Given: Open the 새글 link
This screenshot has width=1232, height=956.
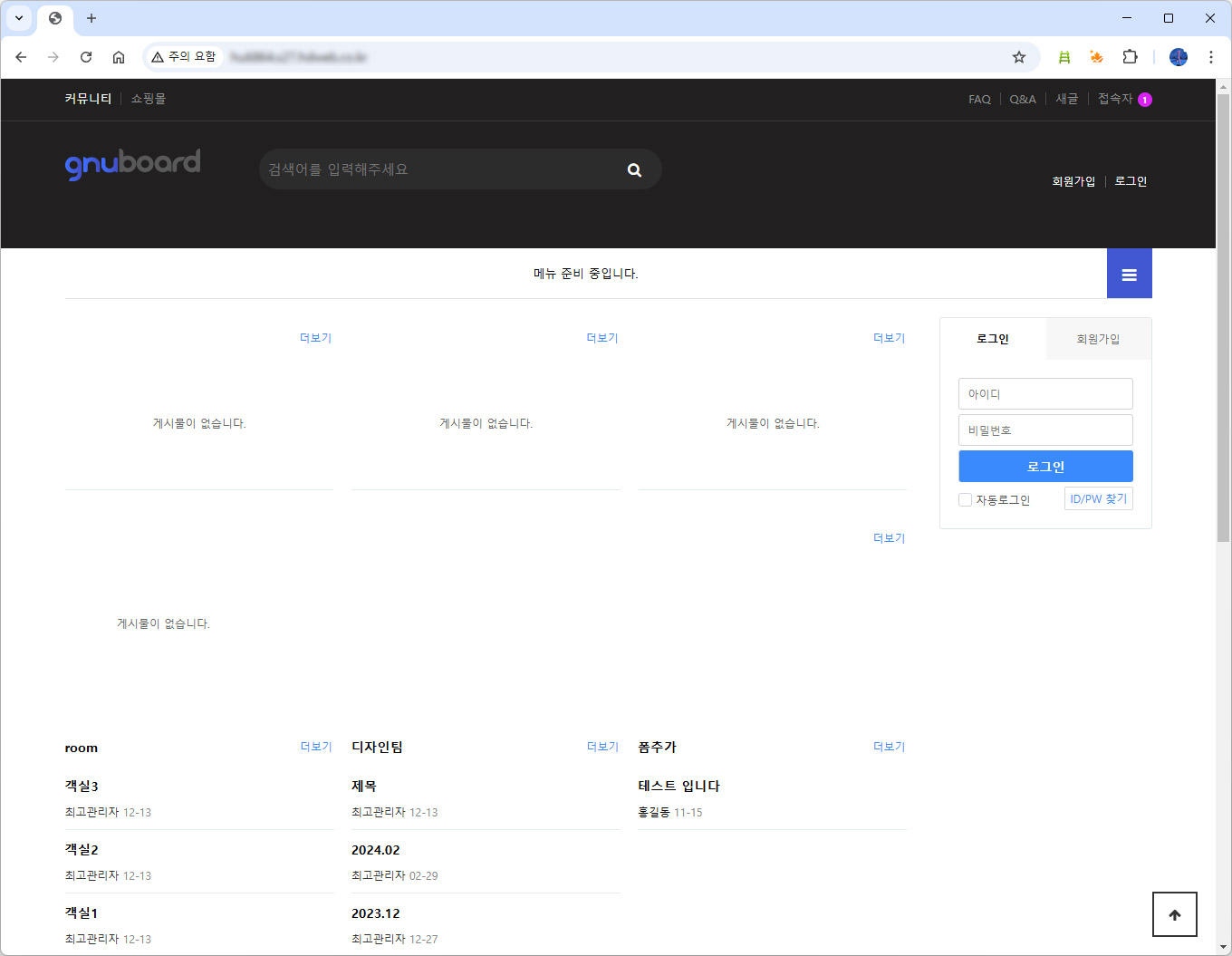Looking at the screenshot, I should (1067, 99).
